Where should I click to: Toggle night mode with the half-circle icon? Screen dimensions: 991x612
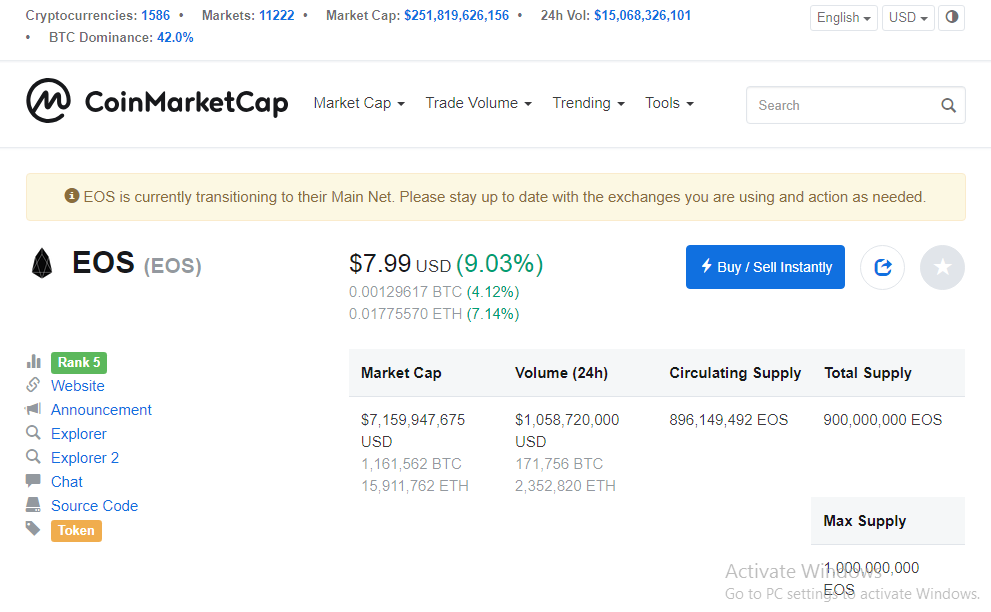click(951, 17)
